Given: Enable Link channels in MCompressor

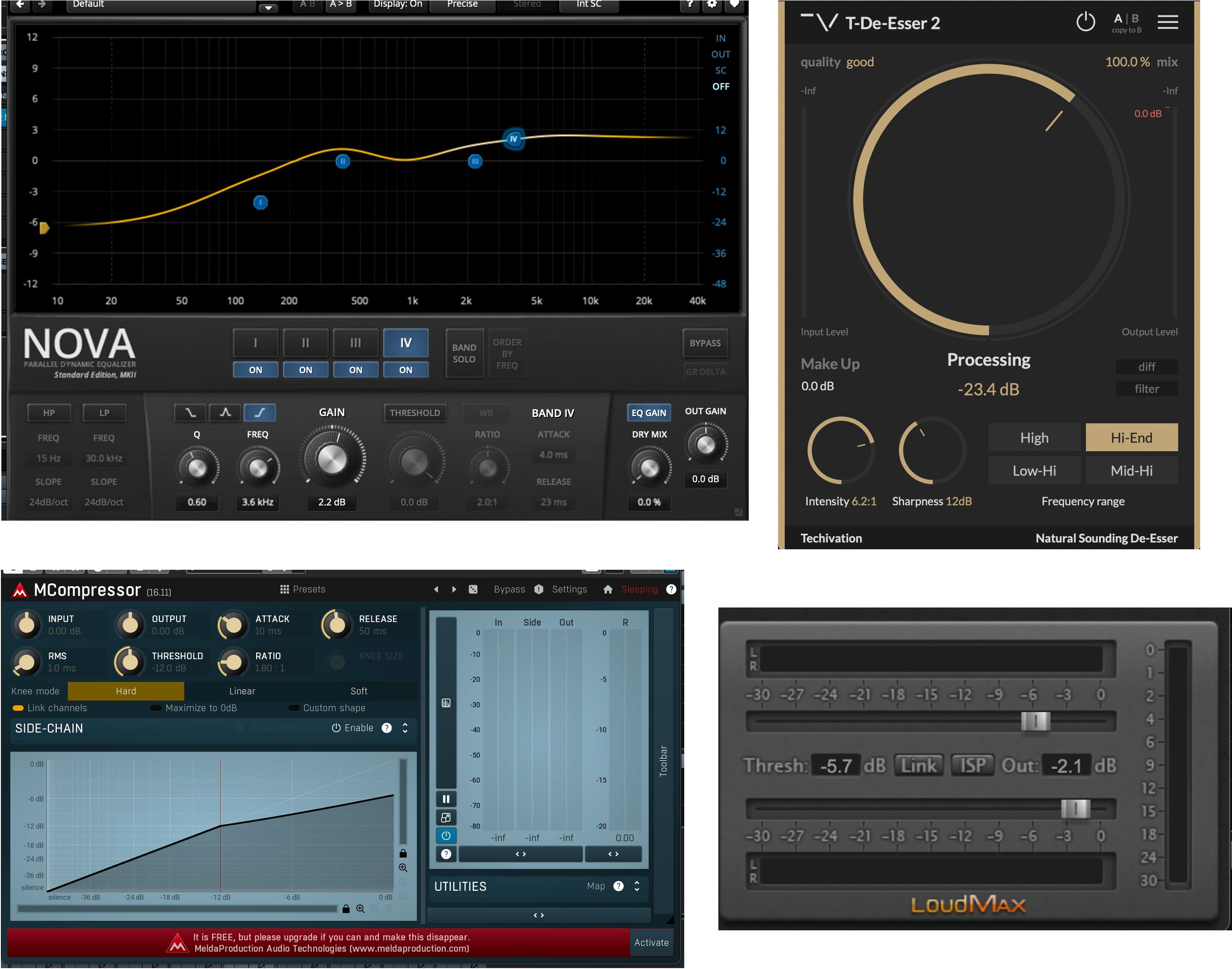Looking at the screenshot, I should point(50,708).
